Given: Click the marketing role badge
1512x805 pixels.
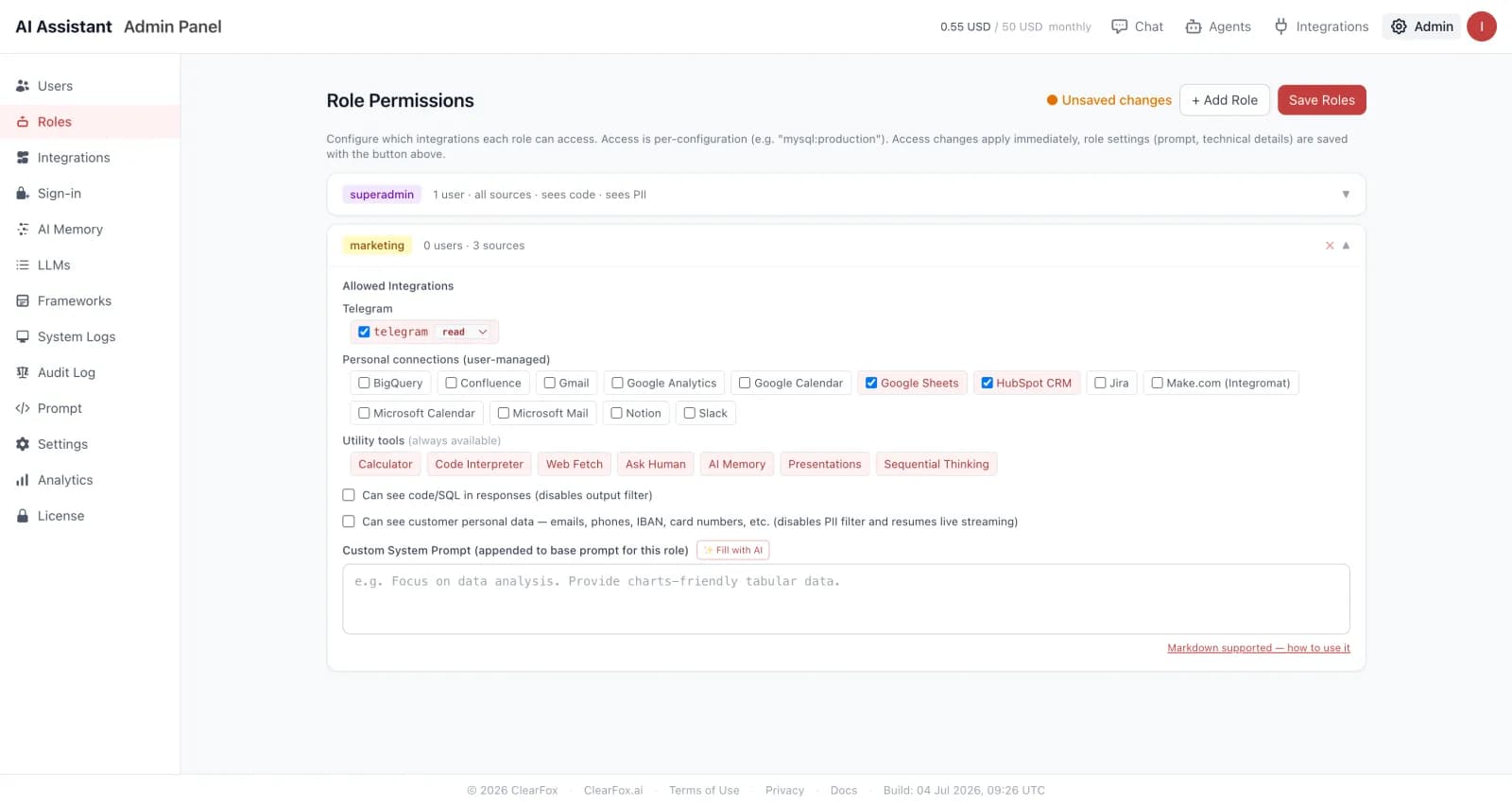Looking at the screenshot, I should [x=377, y=246].
